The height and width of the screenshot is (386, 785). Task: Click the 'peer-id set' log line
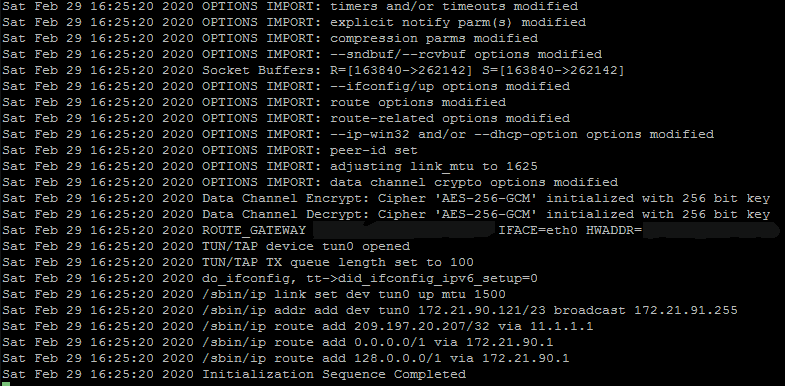pos(210,150)
